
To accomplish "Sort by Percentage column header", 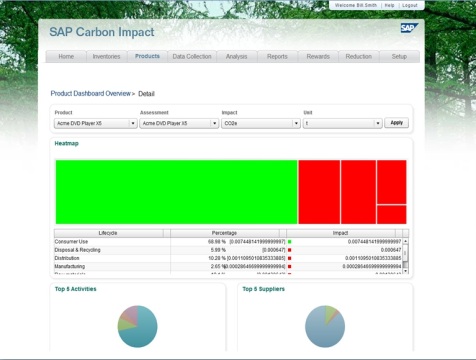I will (224, 233).
